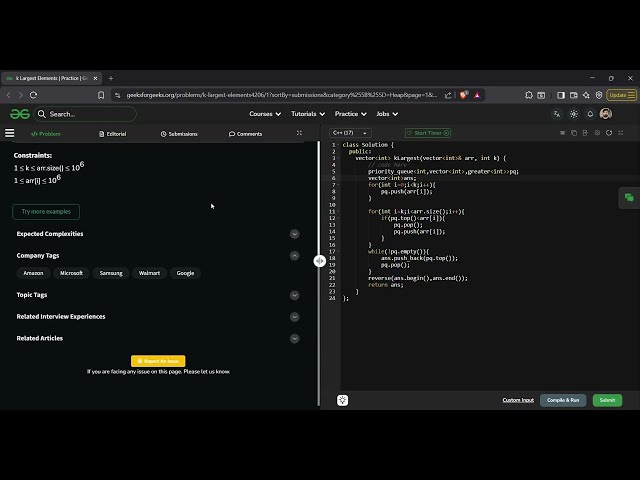Viewport: 640px width, 480px height.
Task: Select the Samsung company tag
Action: 111,273
